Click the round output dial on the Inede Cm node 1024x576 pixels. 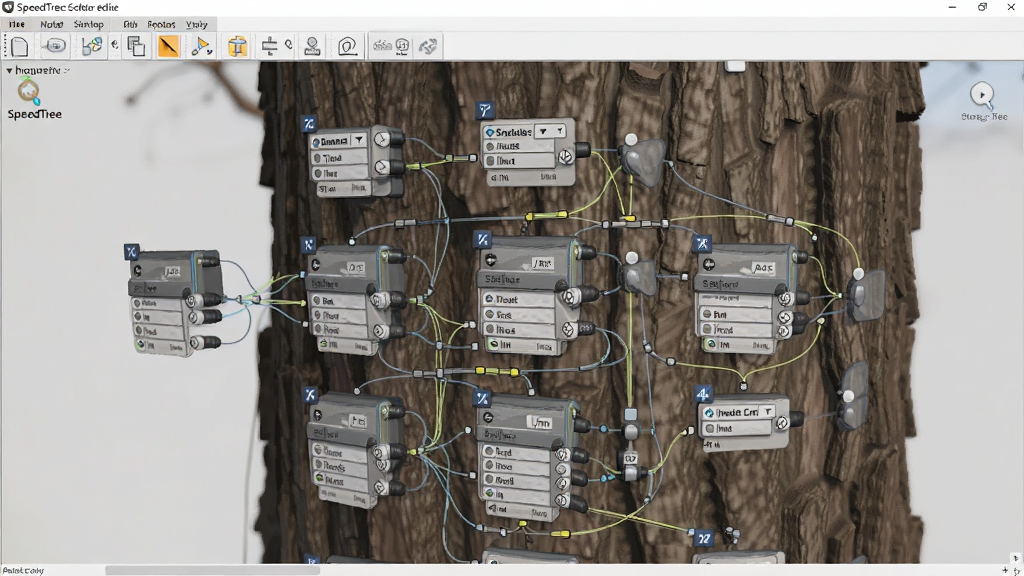[781, 423]
